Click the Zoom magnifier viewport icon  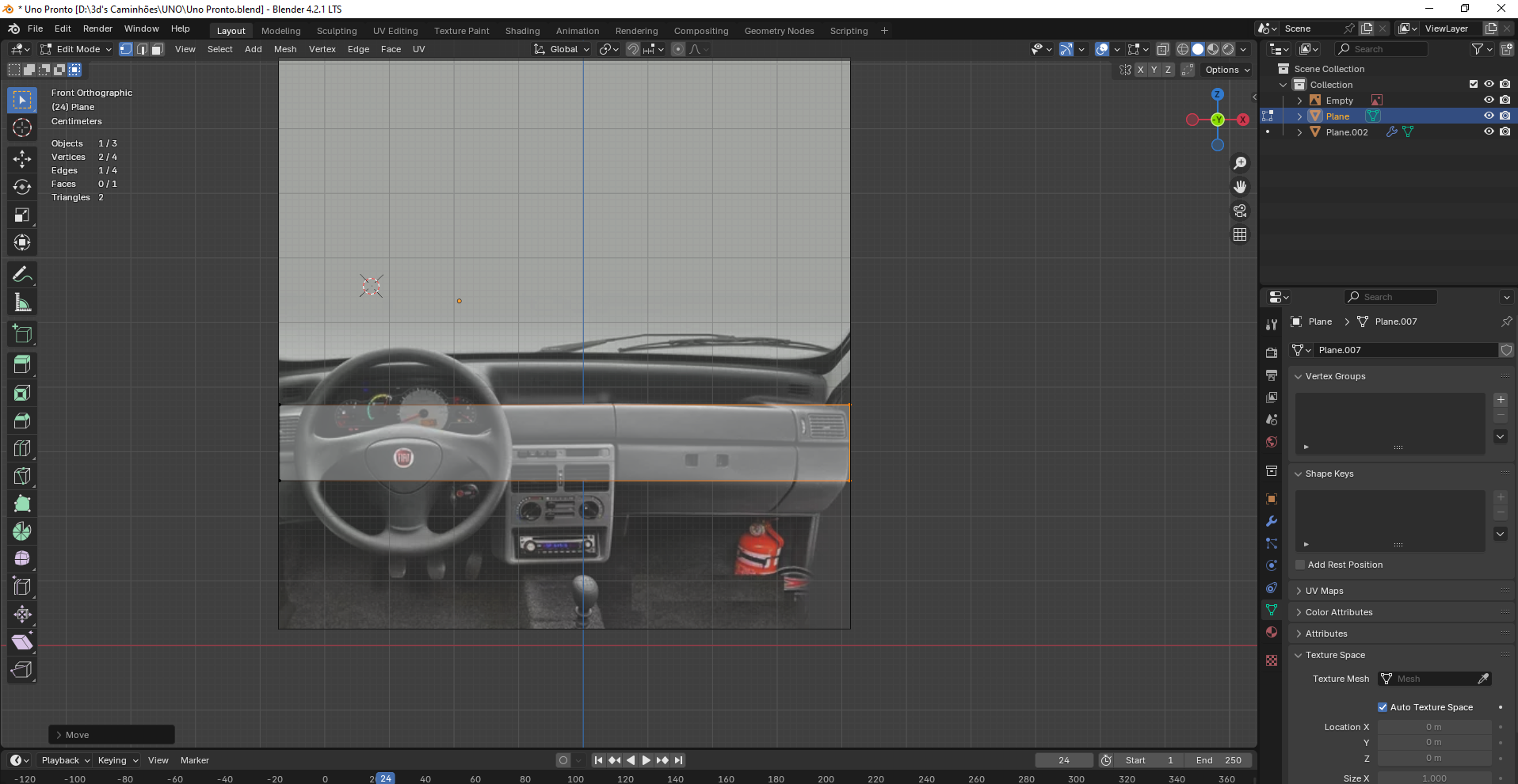coord(1240,163)
